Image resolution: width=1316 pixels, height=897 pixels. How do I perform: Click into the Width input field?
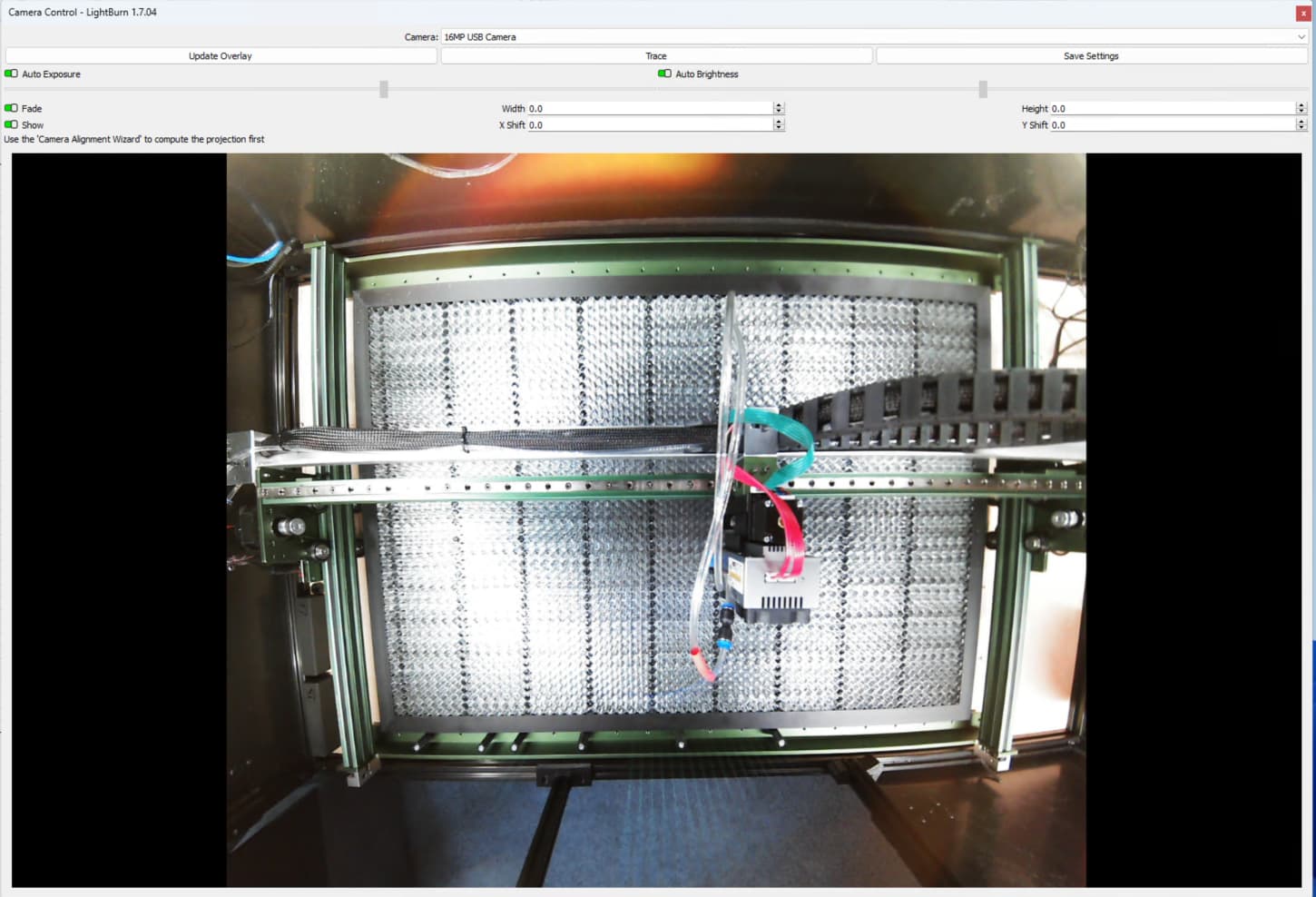coord(650,109)
